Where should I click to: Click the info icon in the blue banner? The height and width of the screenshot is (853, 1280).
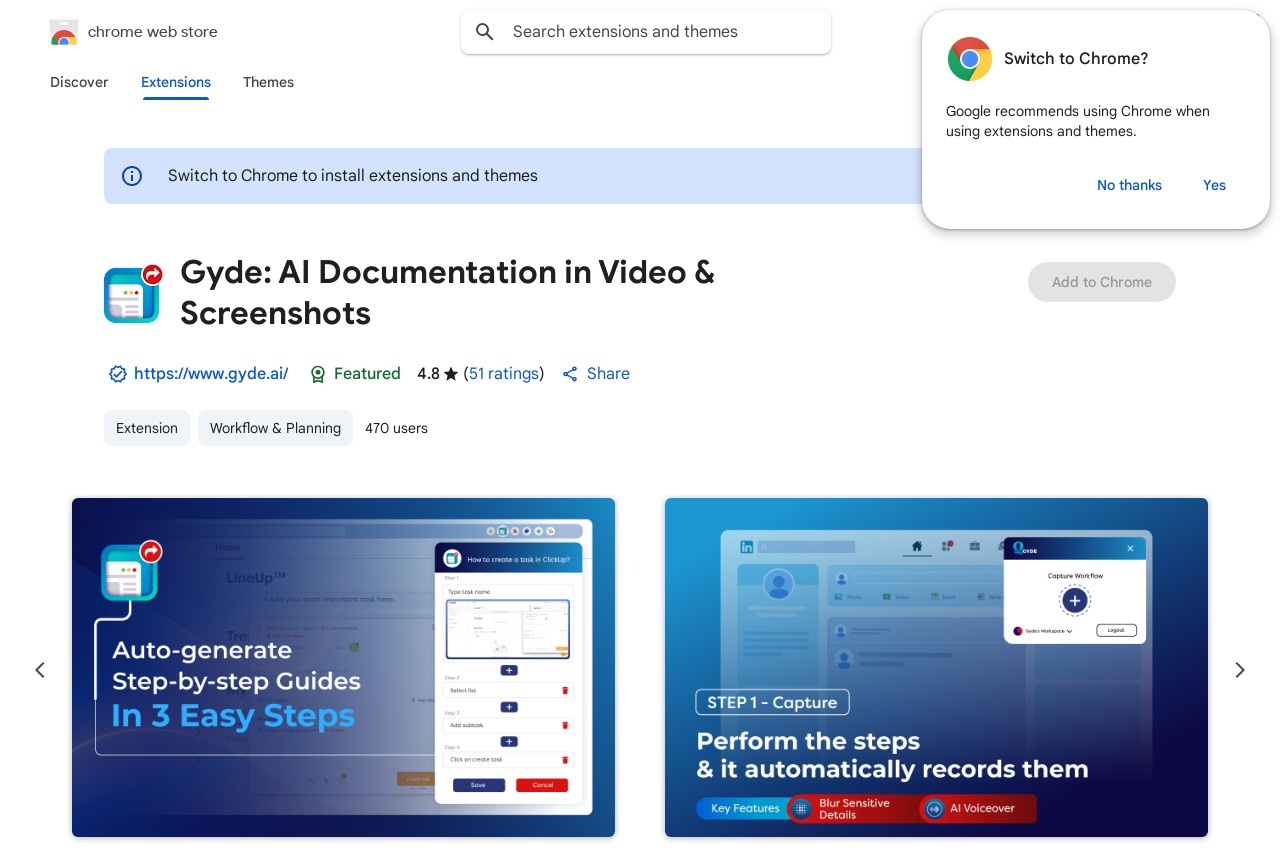(132, 176)
